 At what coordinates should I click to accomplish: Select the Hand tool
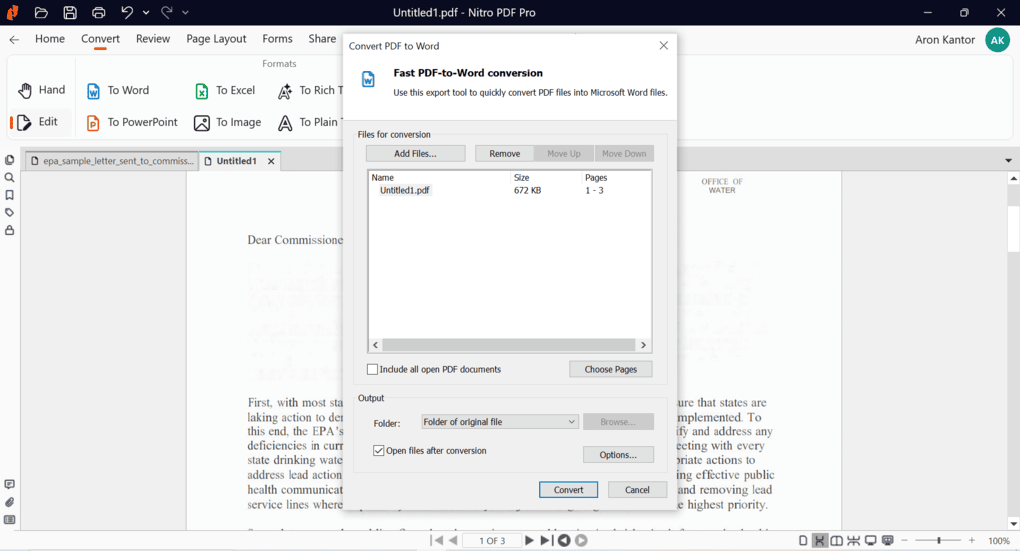point(42,90)
